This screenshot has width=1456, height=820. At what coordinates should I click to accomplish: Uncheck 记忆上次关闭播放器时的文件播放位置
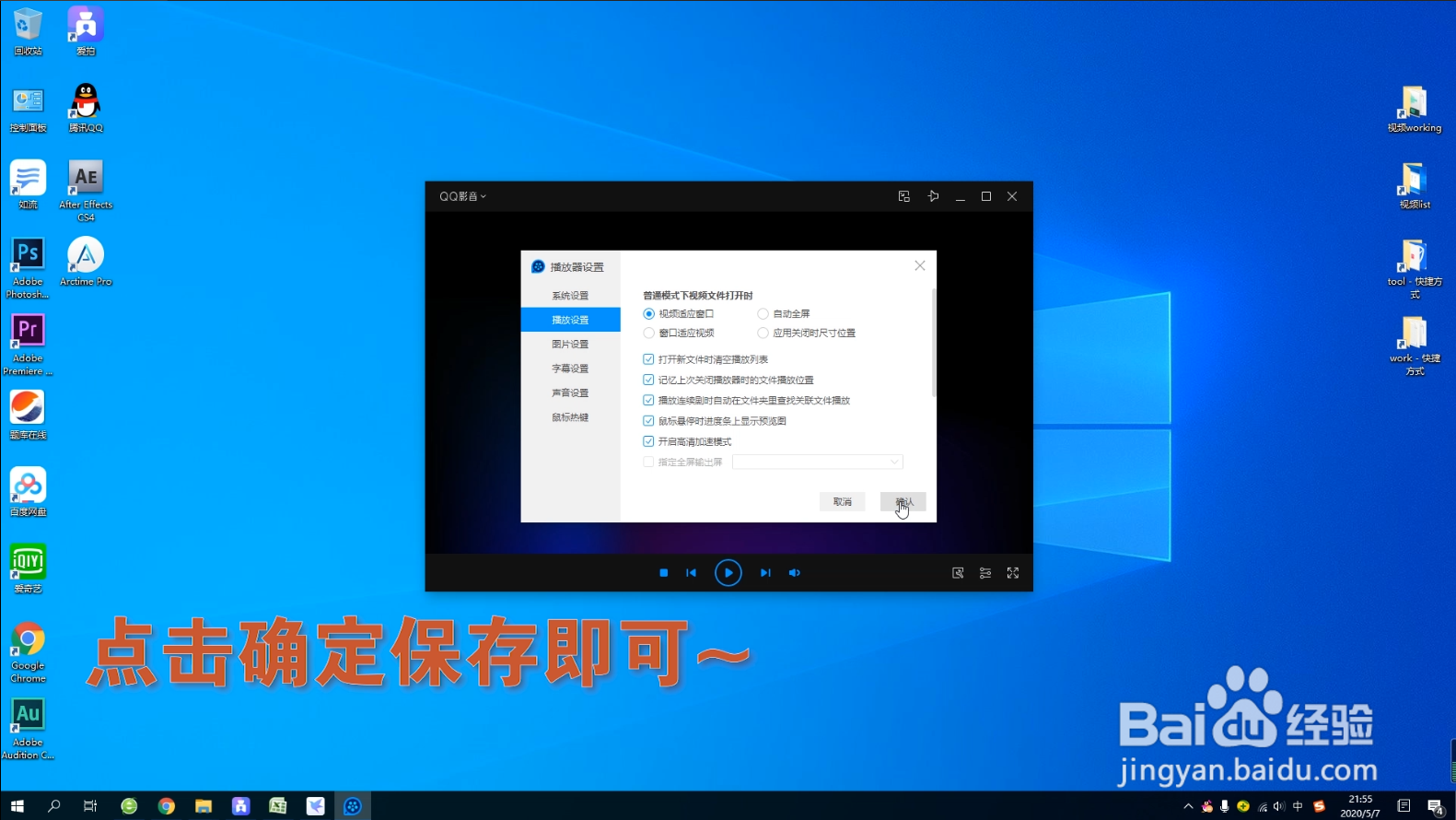tap(648, 380)
